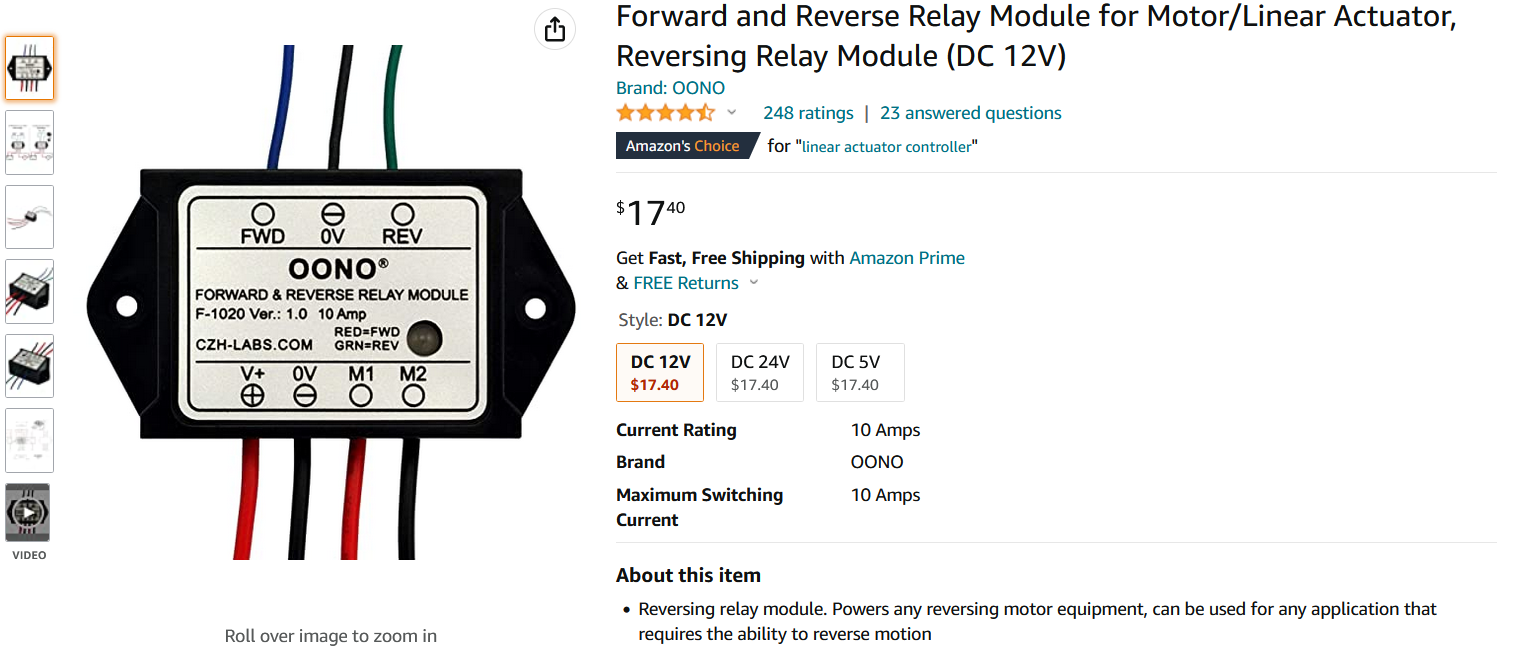This screenshot has width=1515, height=648.
Task: Open the 248 ratings link
Action: [x=808, y=113]
